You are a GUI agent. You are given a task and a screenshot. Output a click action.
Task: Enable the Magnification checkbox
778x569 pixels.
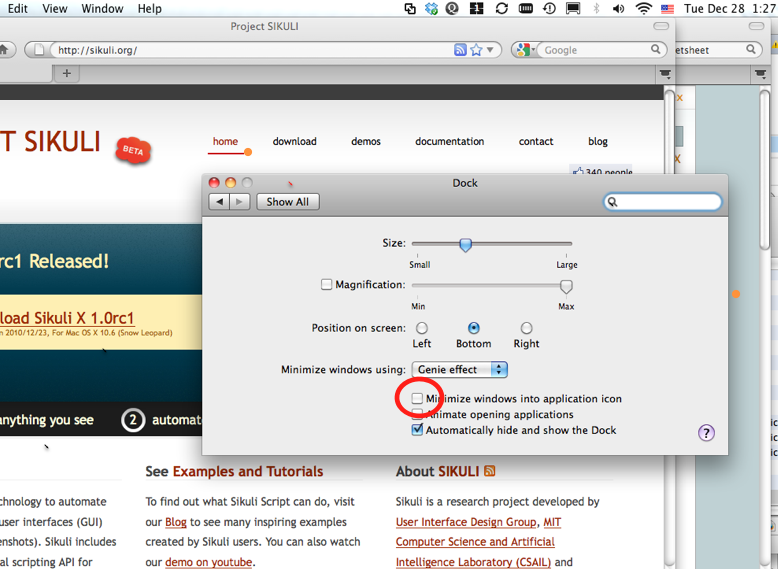[326, 285]
